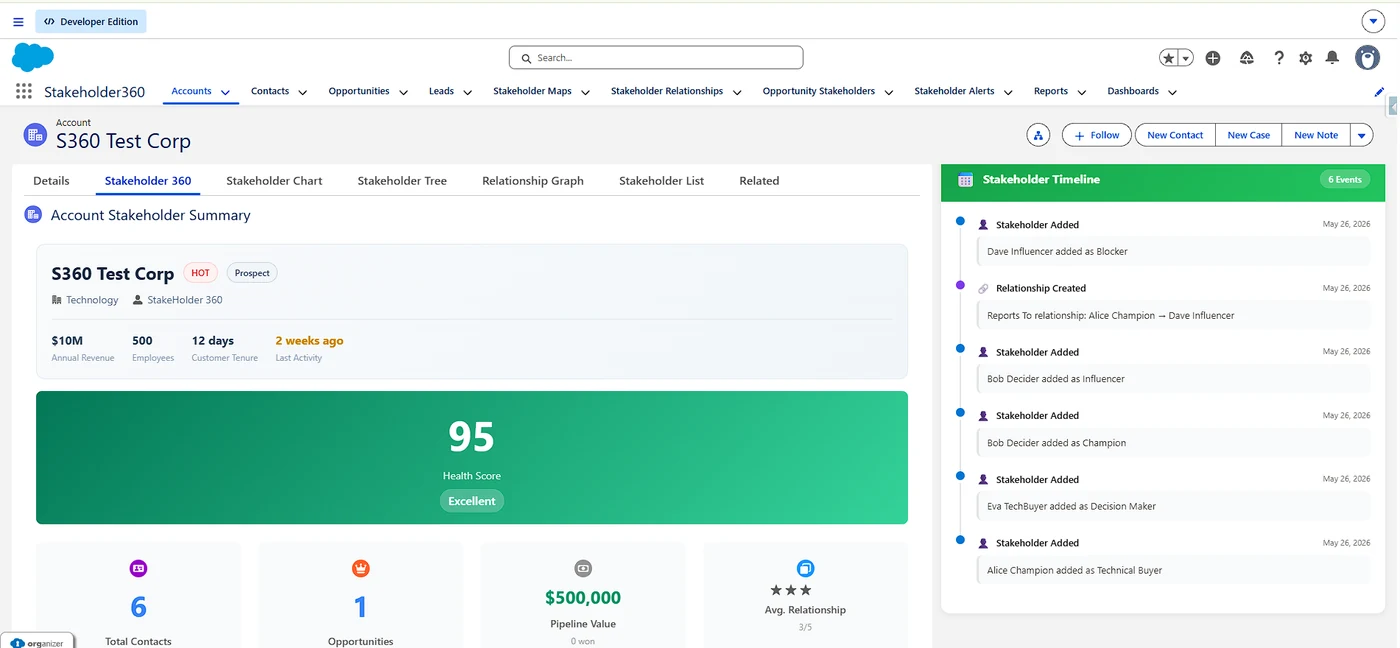Expand the Stakeholder Alerts dropdown chevron
The image size is (1400, 648).
pyautogui.click(x=1008, y=92)
